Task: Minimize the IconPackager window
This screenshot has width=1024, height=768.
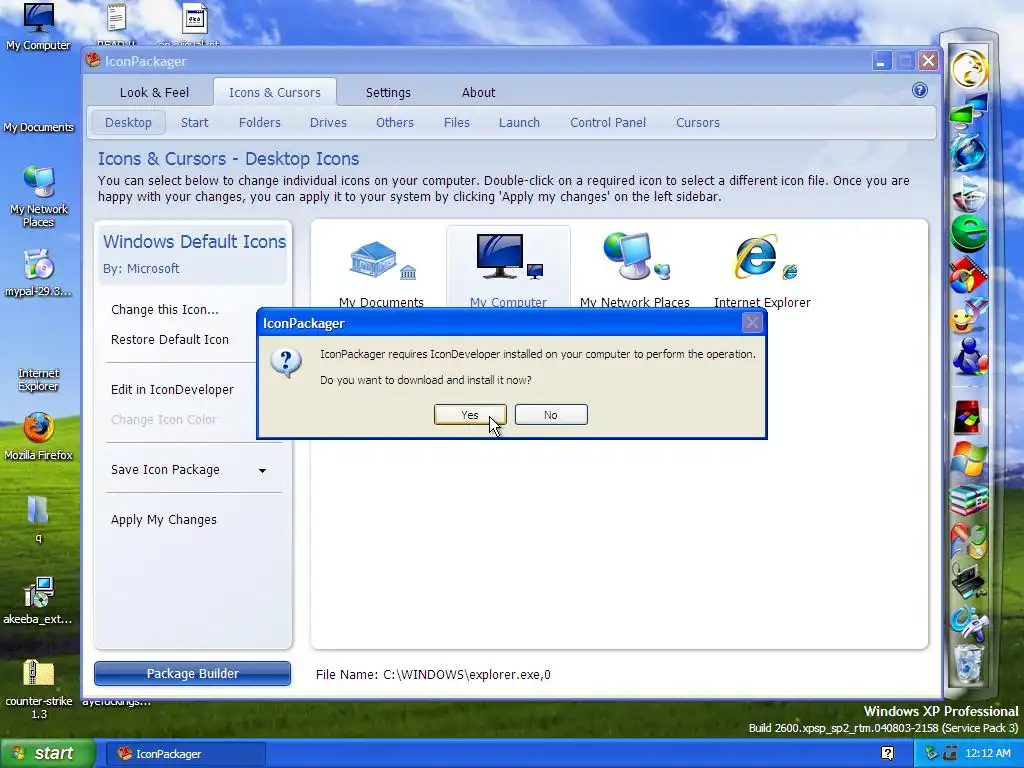Action: [881, 61]
